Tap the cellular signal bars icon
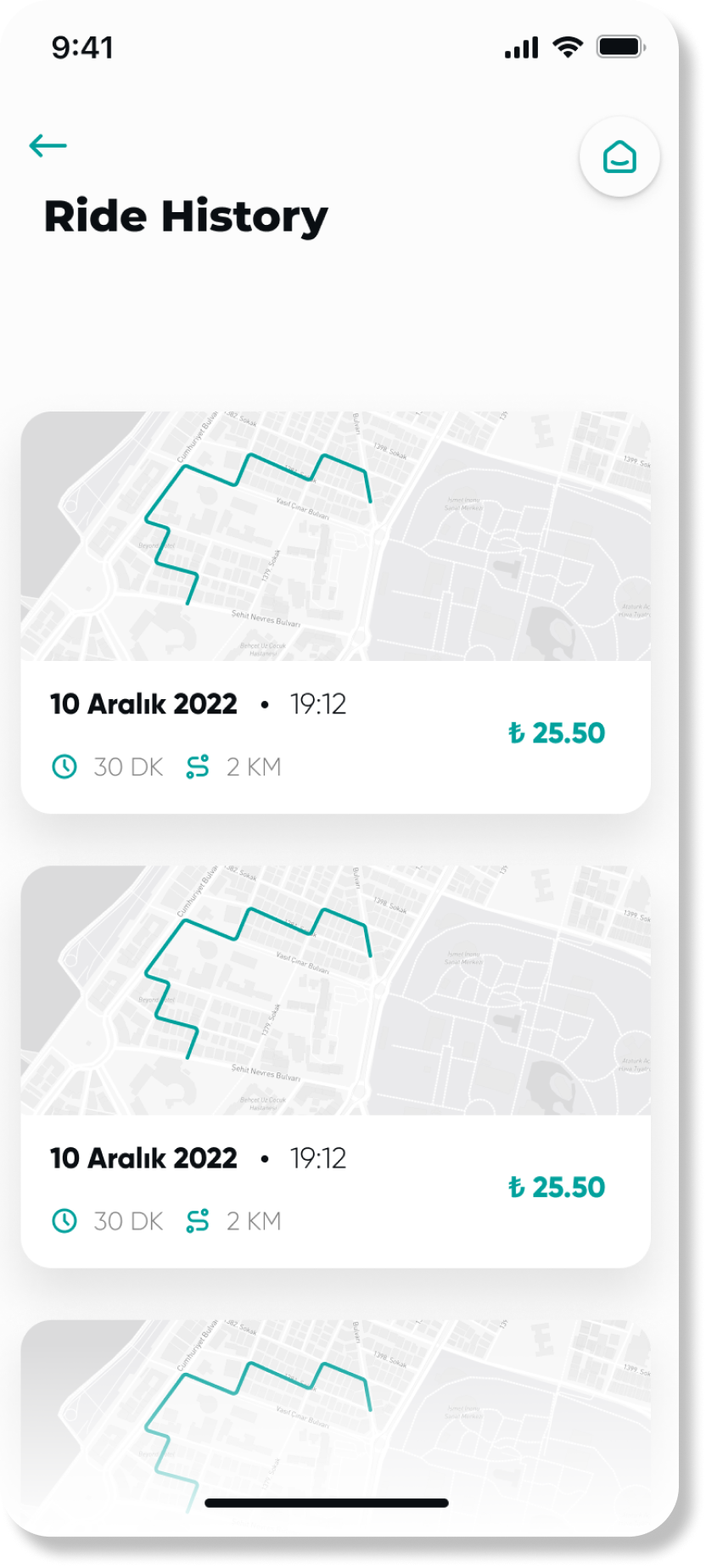The image size is (706, 1568). pyautogui.click(x=522, y=48)
